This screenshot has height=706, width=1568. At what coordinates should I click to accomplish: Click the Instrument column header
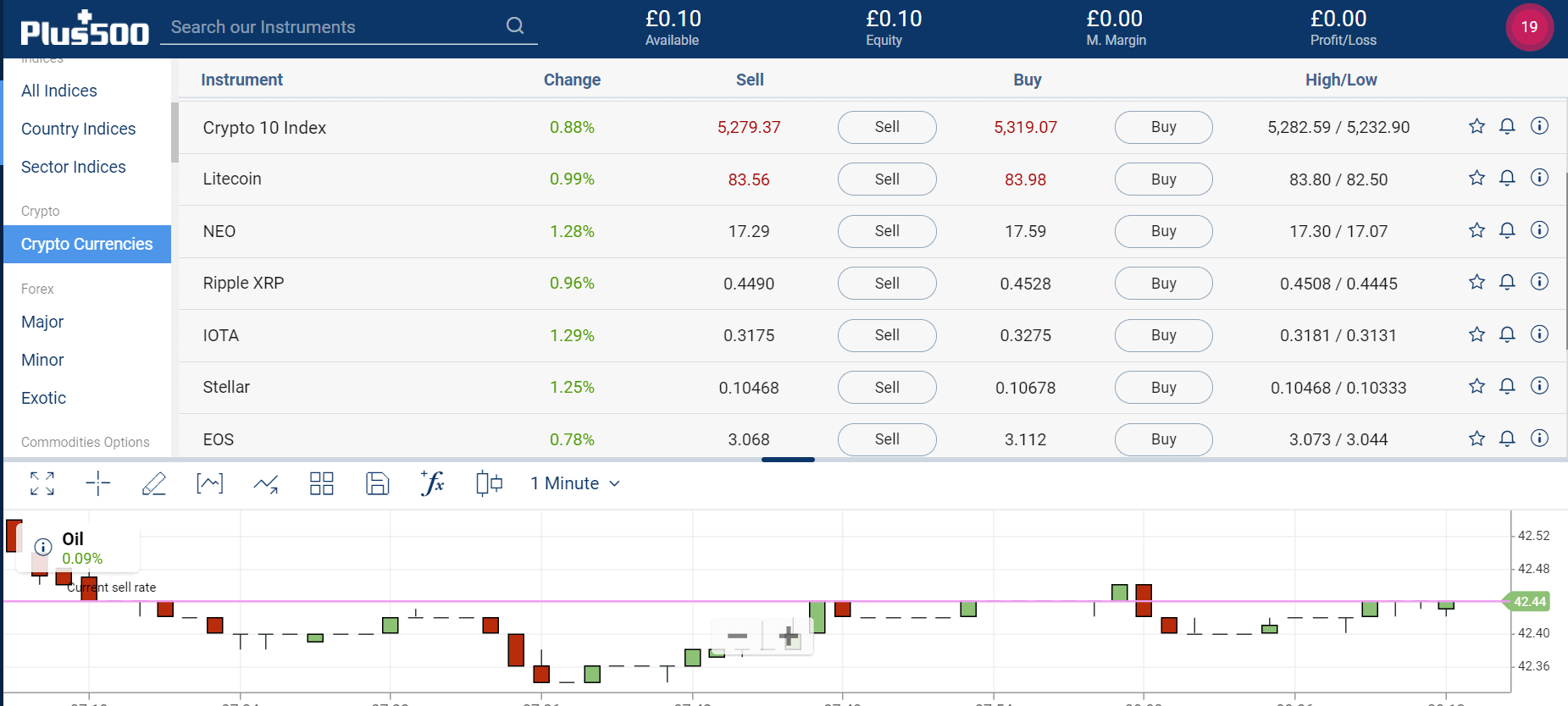tap(241, 80)
